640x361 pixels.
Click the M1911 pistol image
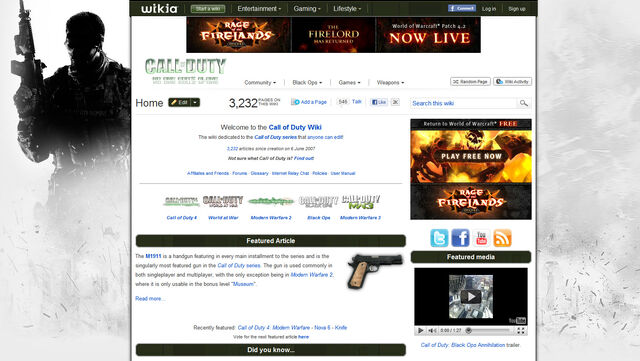click(x=375, y=271)
